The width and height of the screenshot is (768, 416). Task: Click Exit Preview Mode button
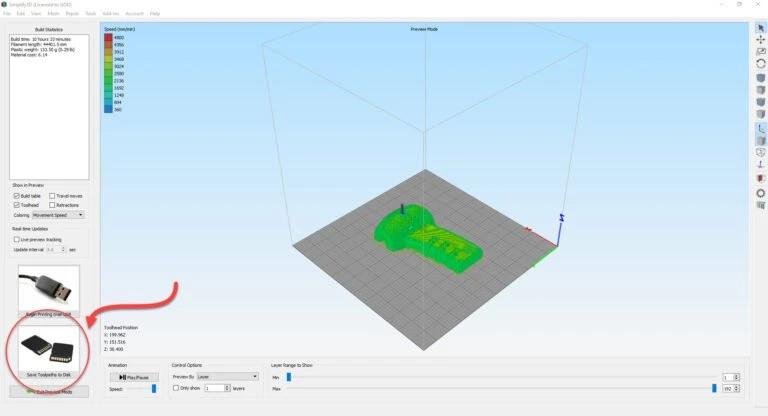click(x=49, y=392)
